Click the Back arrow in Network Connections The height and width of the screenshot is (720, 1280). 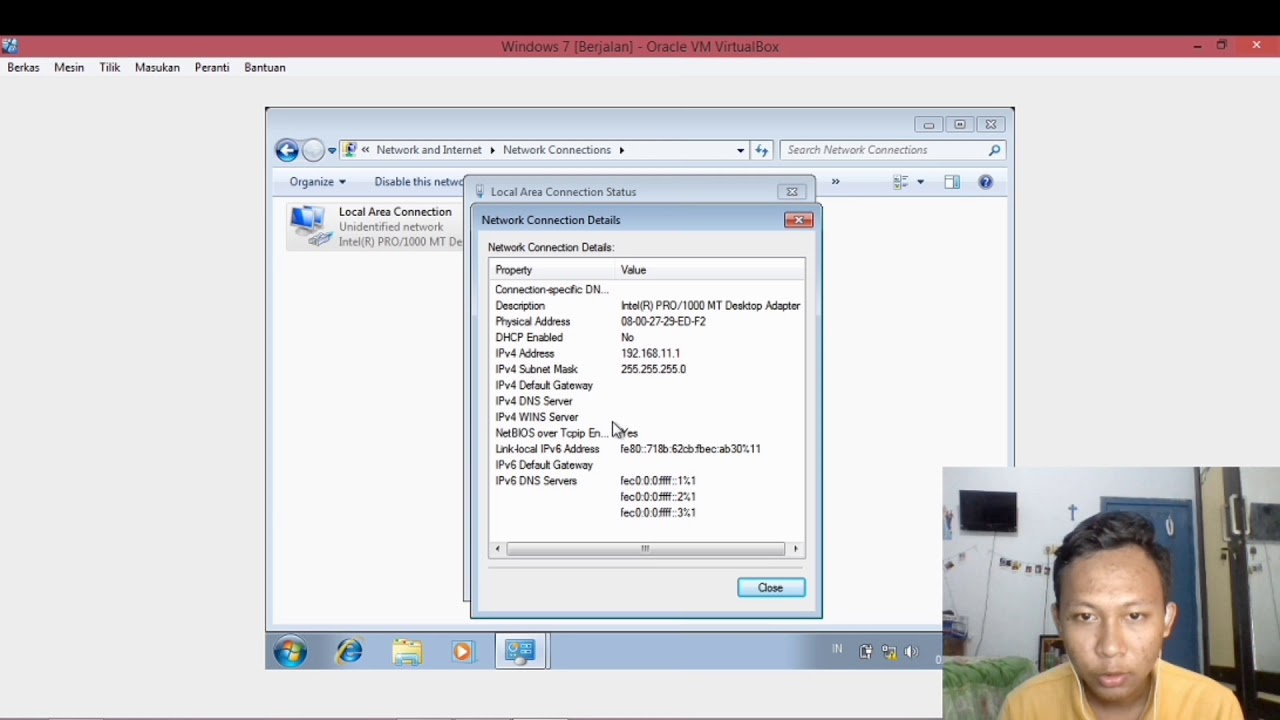287,150
